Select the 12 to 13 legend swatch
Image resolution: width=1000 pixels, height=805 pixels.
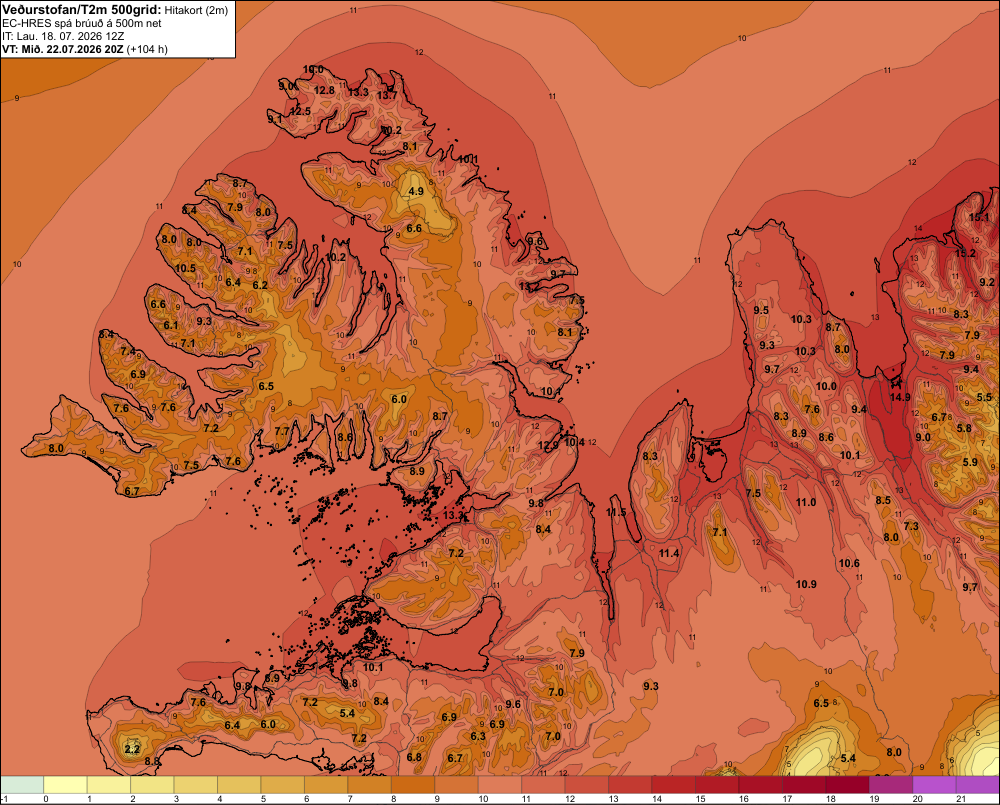(587, 785)
